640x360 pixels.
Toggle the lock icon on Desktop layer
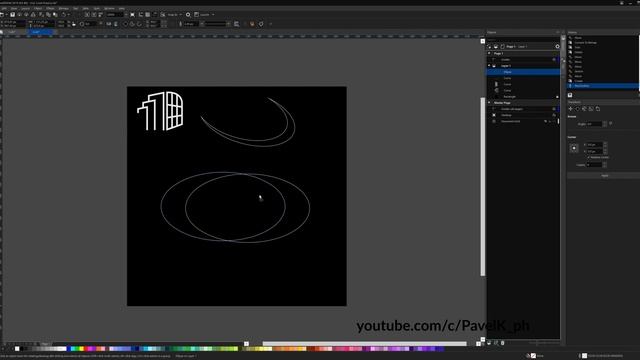[554, 115]
